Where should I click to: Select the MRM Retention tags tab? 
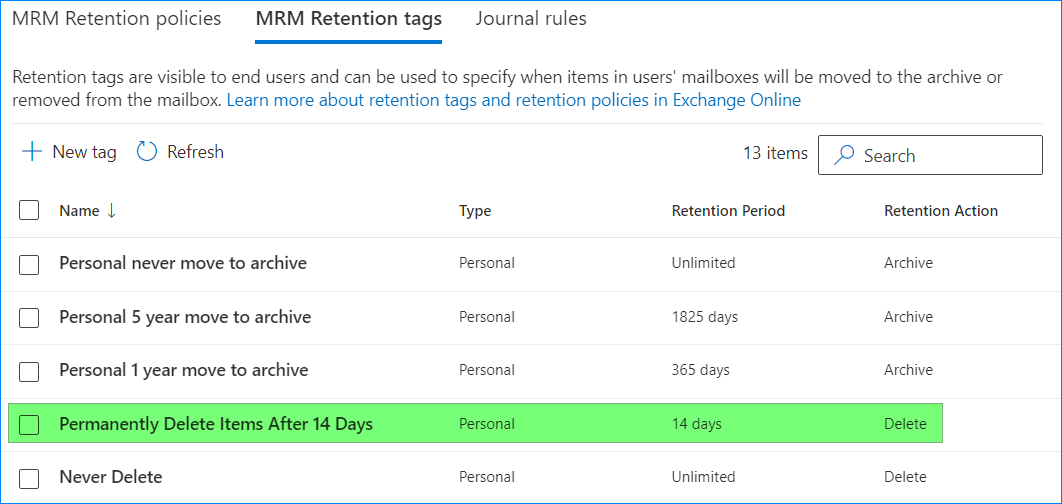pyautogui.click(x=348, y=19)
